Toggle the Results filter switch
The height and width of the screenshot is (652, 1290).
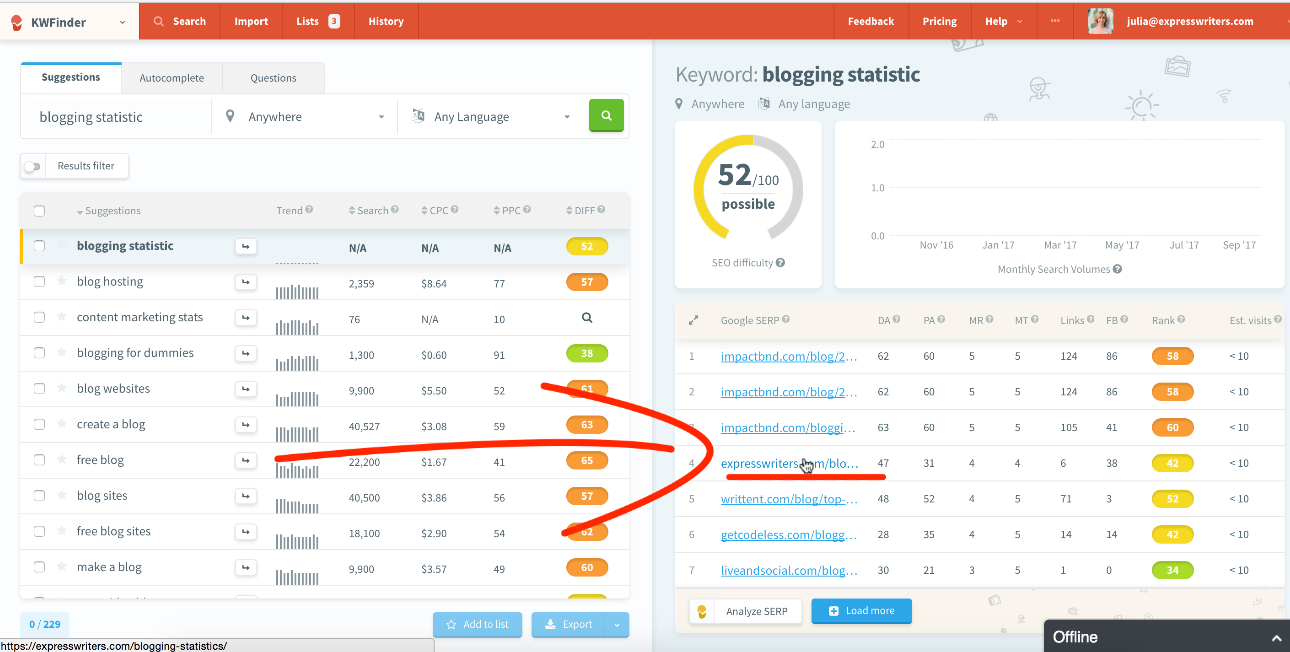tap(33, 166)
